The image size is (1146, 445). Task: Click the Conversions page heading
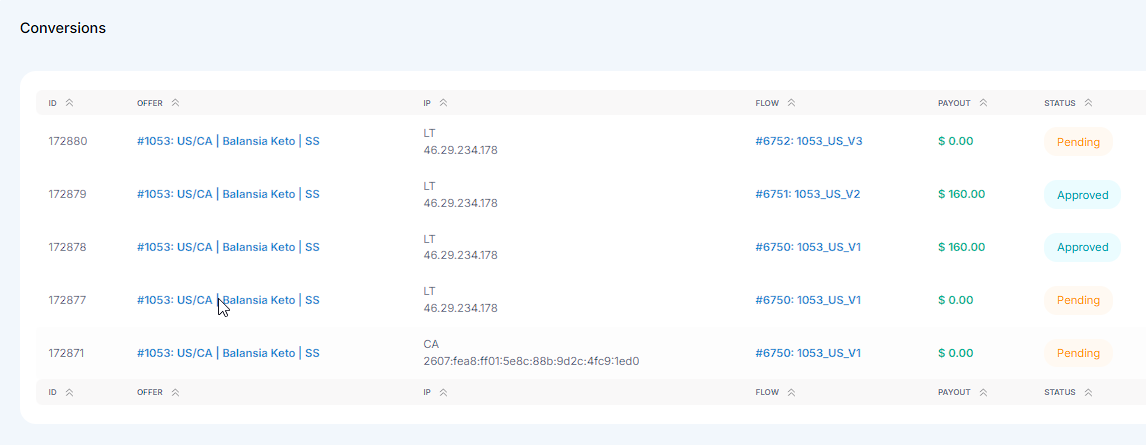(x=63, y=28)
